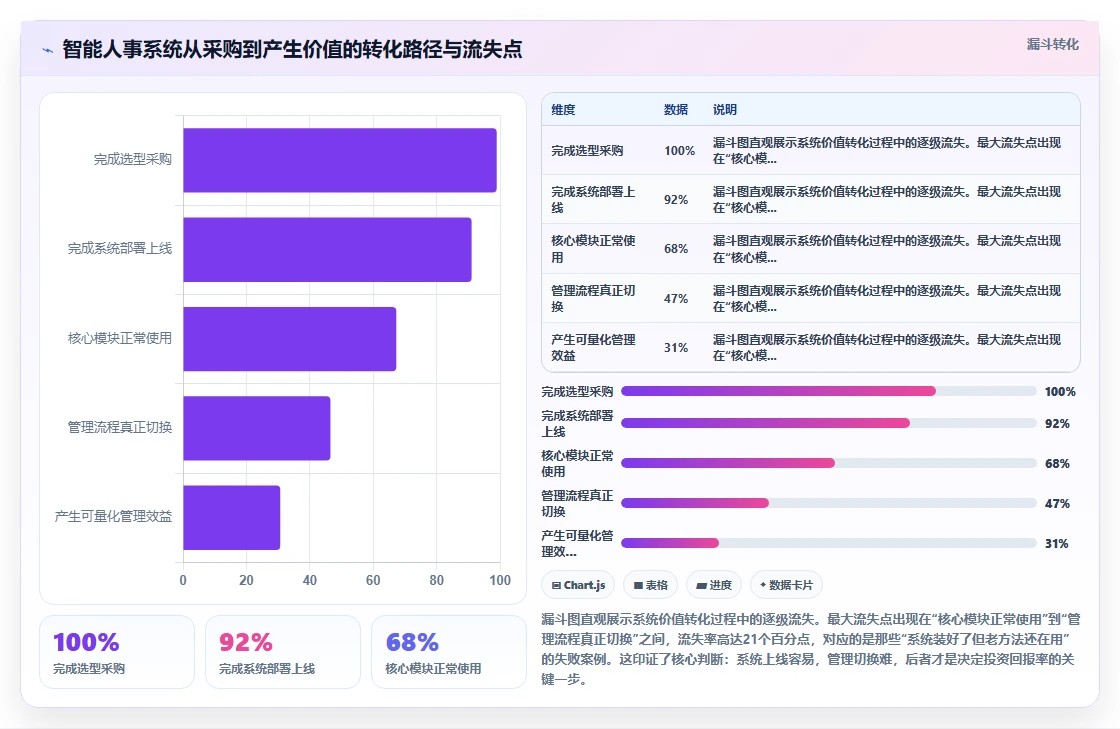Click the 完成选型采购 100% progress bar
The image size is (1120, 729).
tap(829, 391)
